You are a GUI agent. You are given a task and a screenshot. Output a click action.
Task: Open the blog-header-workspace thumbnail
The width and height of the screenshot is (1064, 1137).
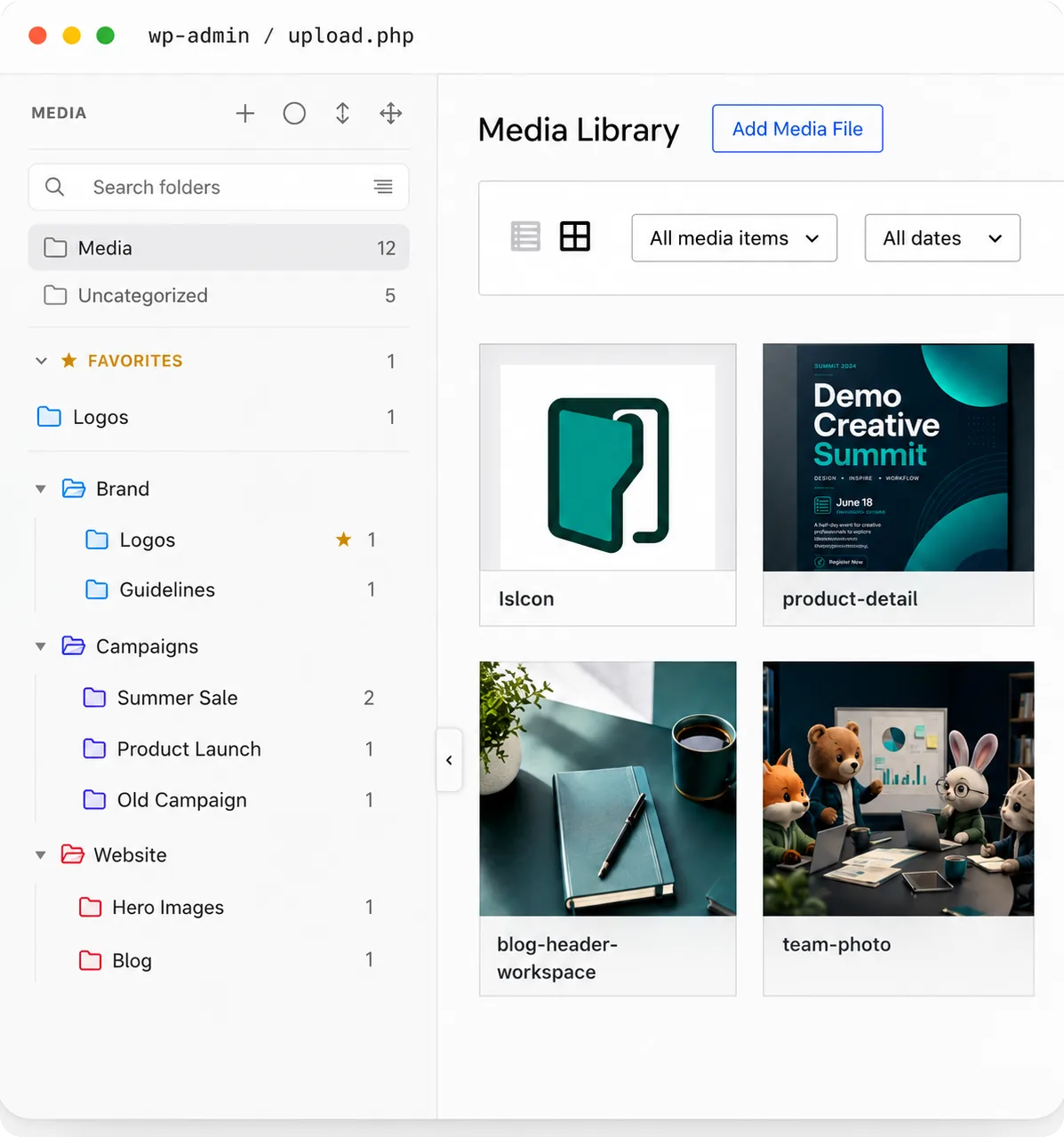pos(608,789)
